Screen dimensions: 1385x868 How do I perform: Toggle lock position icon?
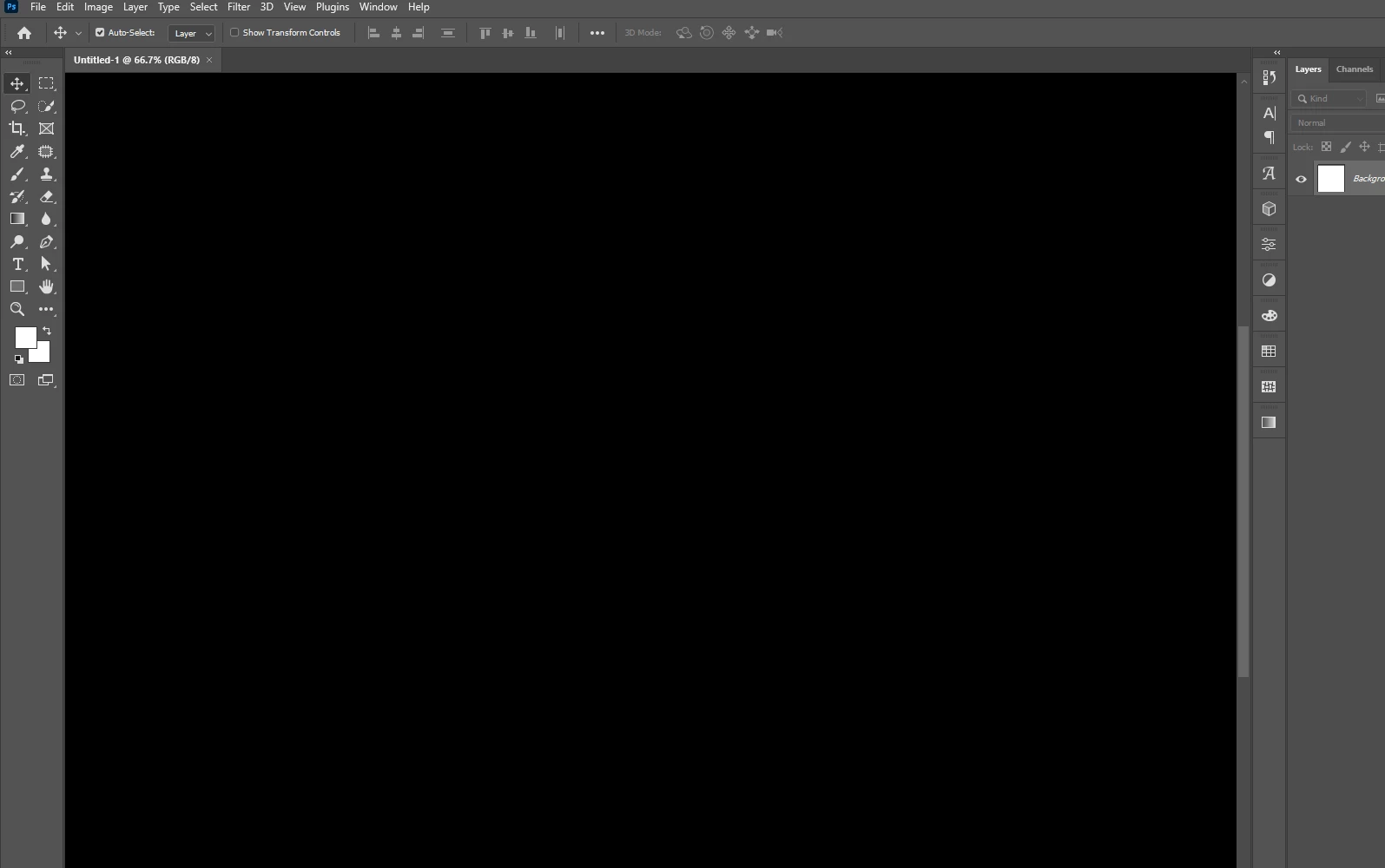(1364, 147)
